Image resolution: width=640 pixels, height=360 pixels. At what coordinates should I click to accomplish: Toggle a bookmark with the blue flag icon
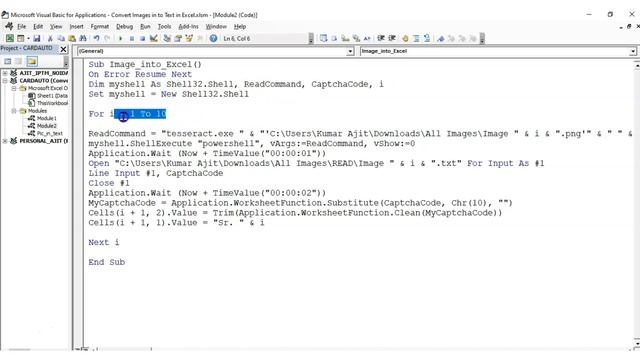pos(440,38)
